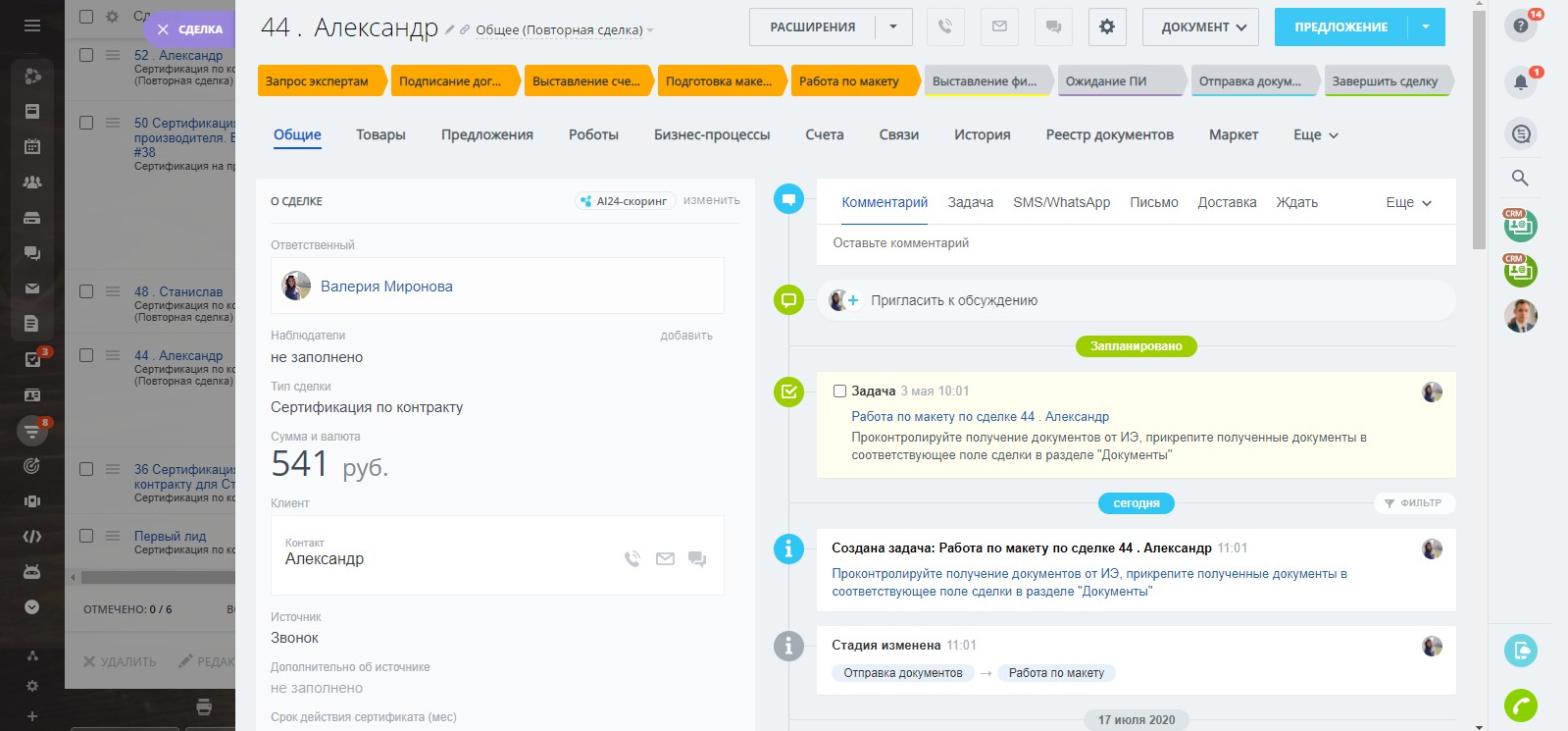
Task: Click the ФИЛЬТР button in timeline
Action: [1413, 502]
